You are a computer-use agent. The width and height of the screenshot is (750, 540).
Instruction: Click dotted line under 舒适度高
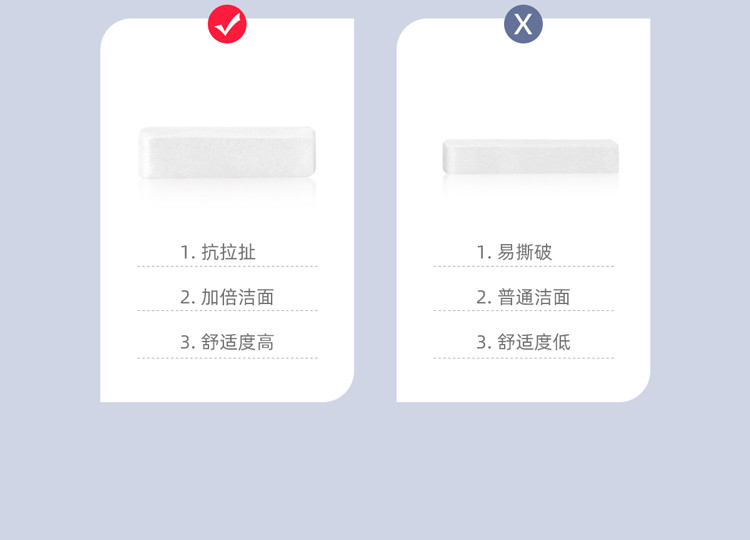[x=227, y=358]
